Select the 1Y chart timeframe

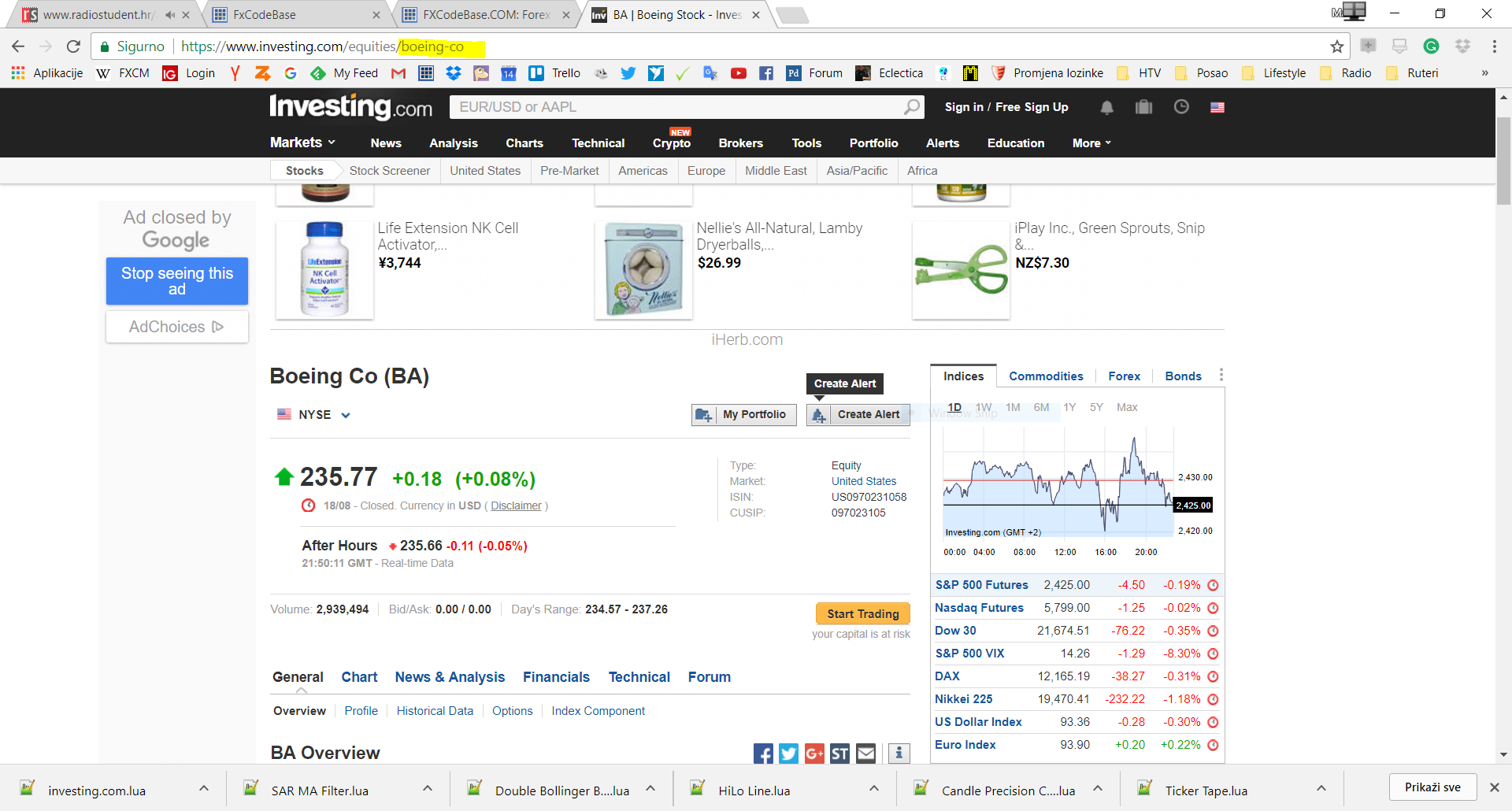pyautogui.click(x=1069, y=407)
